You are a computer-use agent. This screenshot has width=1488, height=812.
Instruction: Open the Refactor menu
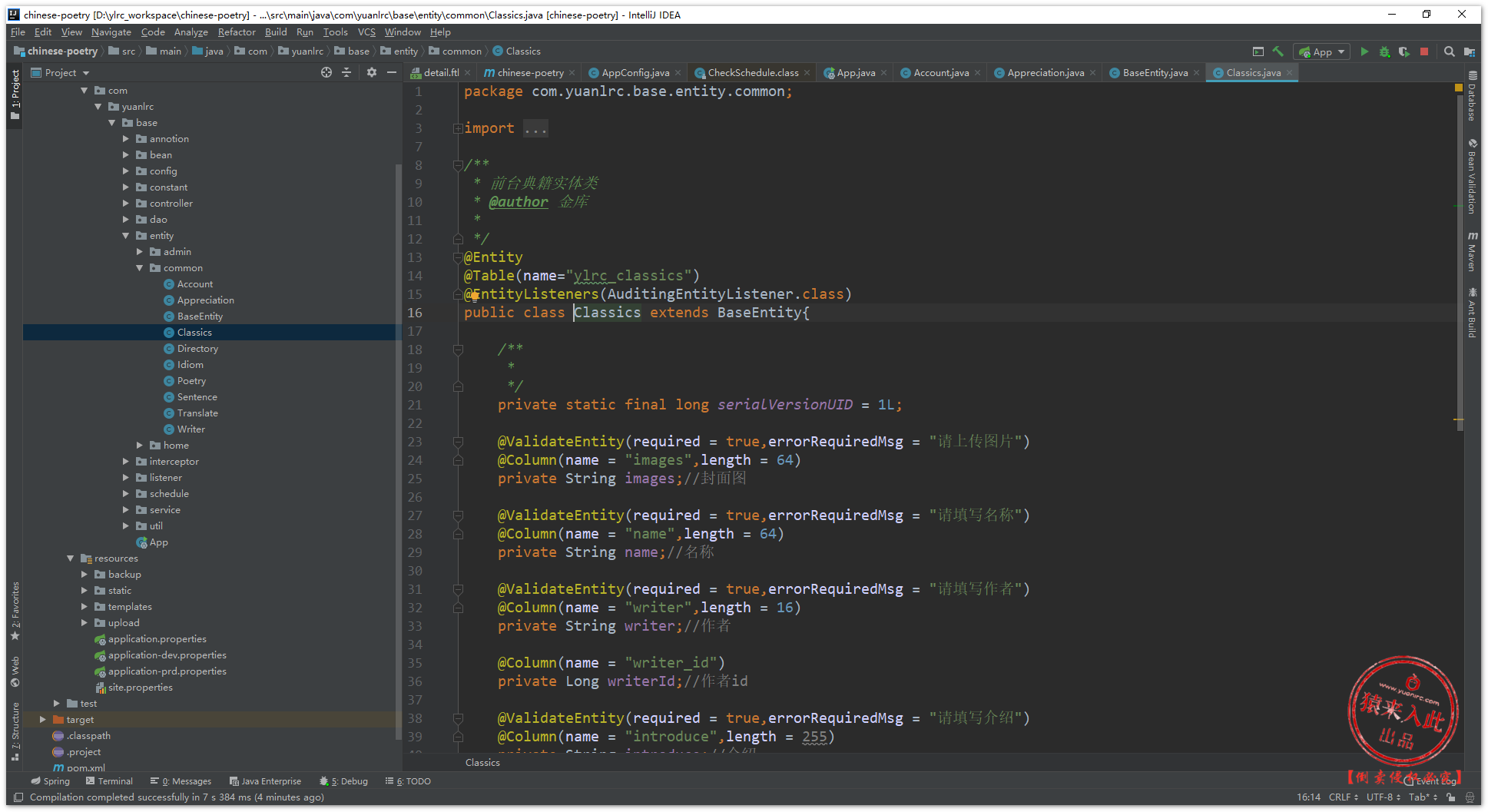(236, 32)
